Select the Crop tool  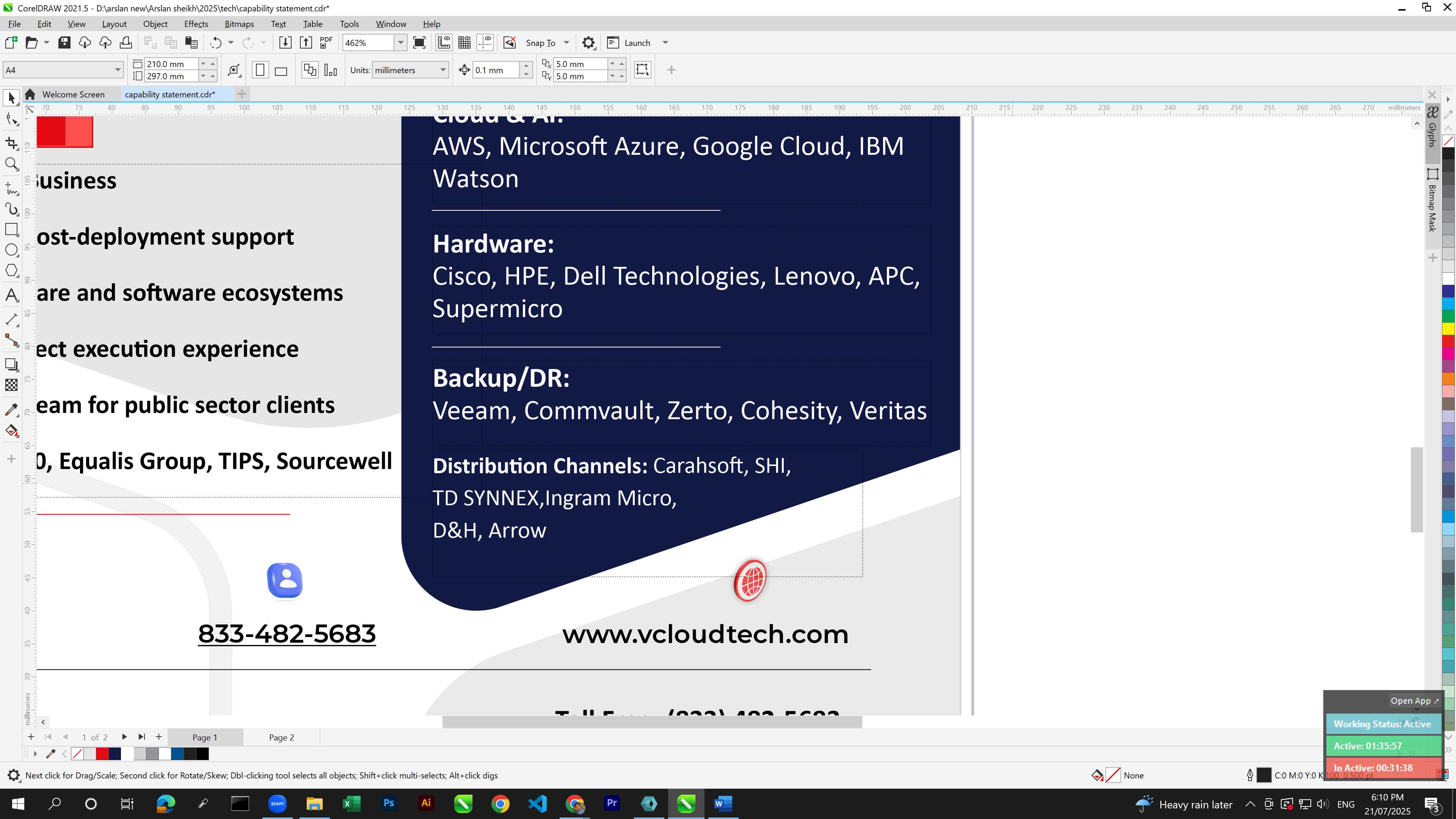pyautogui.click(x=11, y=143)
